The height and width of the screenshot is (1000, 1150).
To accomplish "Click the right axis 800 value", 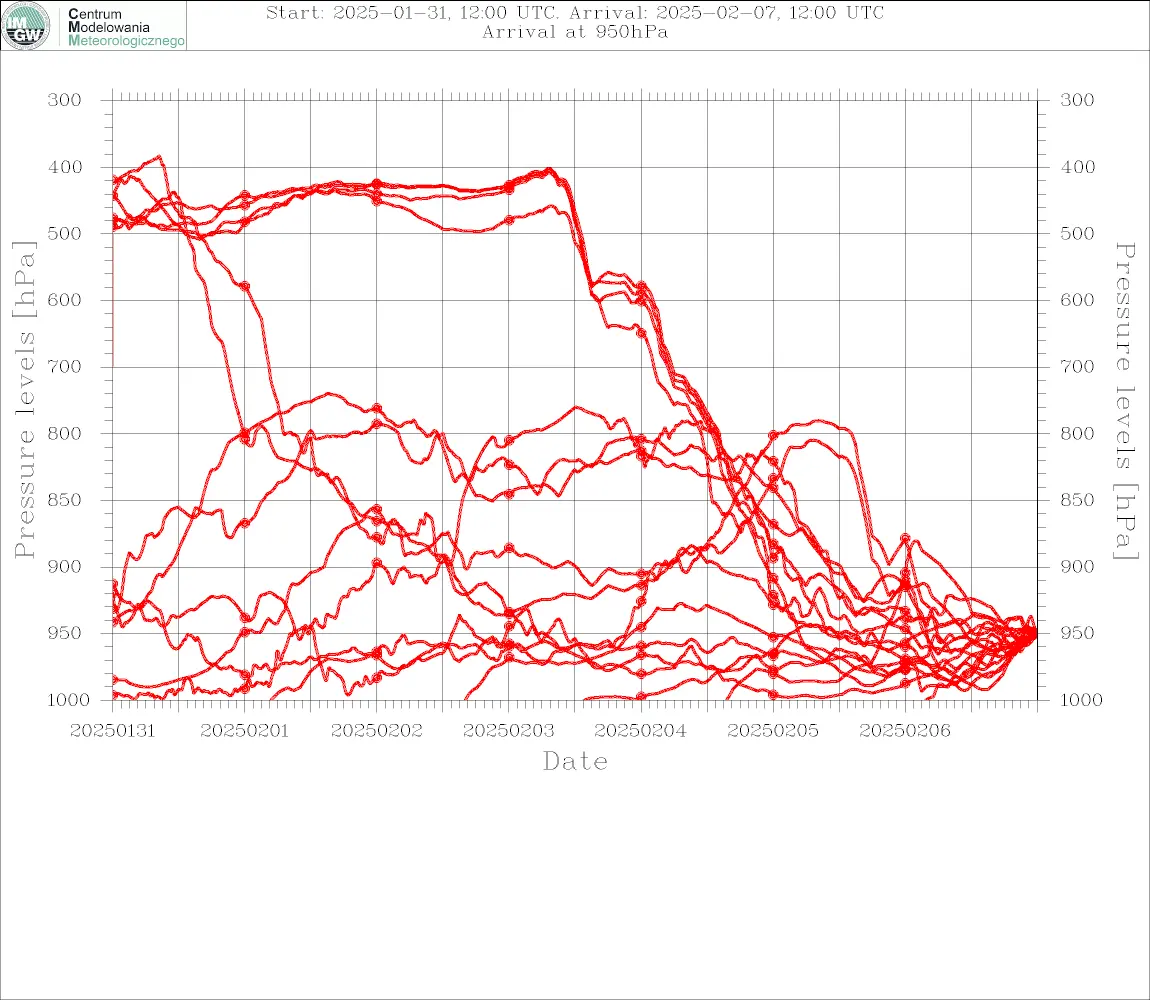I will [1077, 433].
